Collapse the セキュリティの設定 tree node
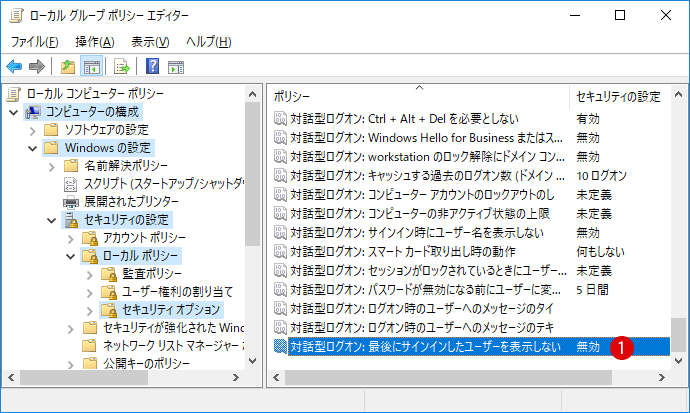The image size is (690, 413). tap(51, 221)
